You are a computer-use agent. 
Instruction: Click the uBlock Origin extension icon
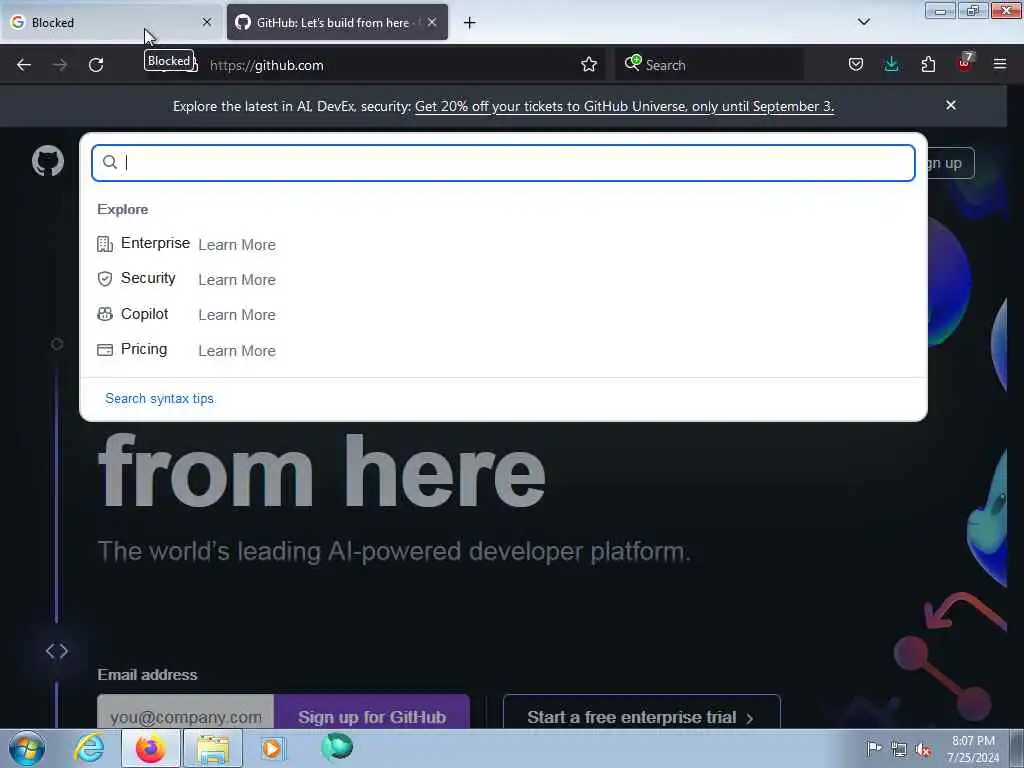coord(965,63)
